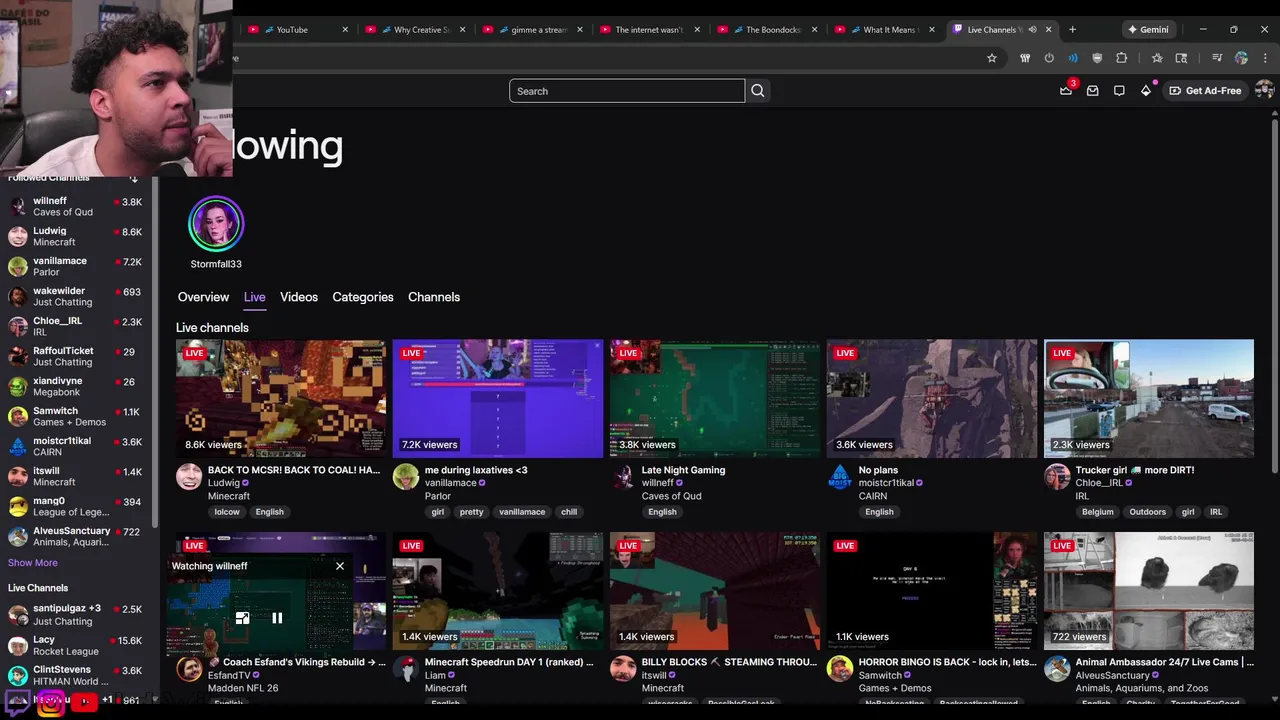The height and width of the screenshot is (720, 1280).
Task: Open the bookmarks star-list icon
Action: 1157,58
